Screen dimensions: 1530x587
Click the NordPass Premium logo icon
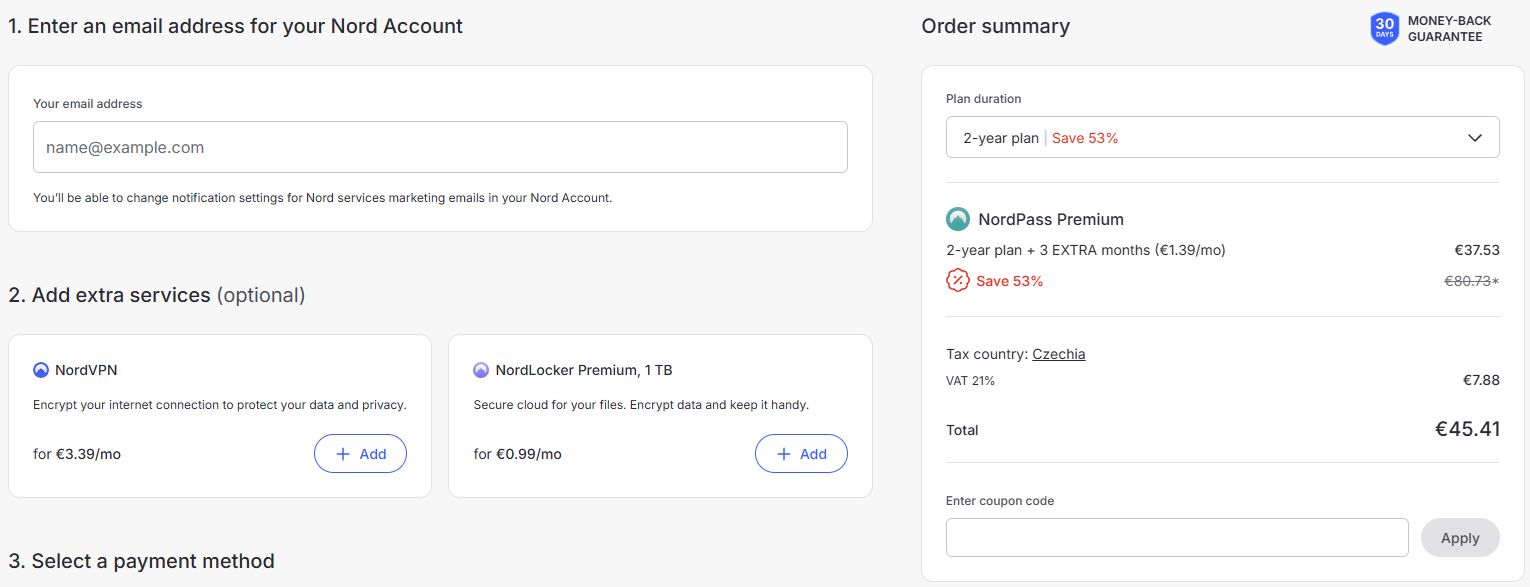(958, 219)
